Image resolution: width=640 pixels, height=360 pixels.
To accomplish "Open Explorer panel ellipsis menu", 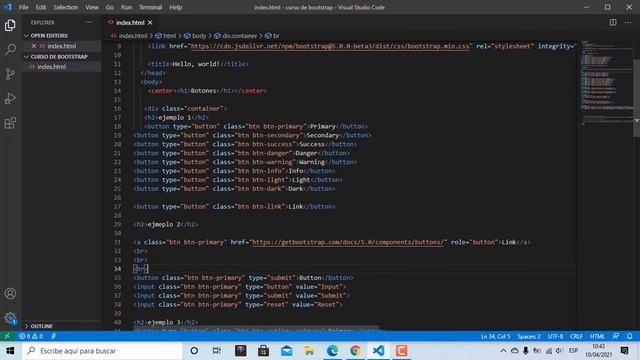I will point(89,22).
